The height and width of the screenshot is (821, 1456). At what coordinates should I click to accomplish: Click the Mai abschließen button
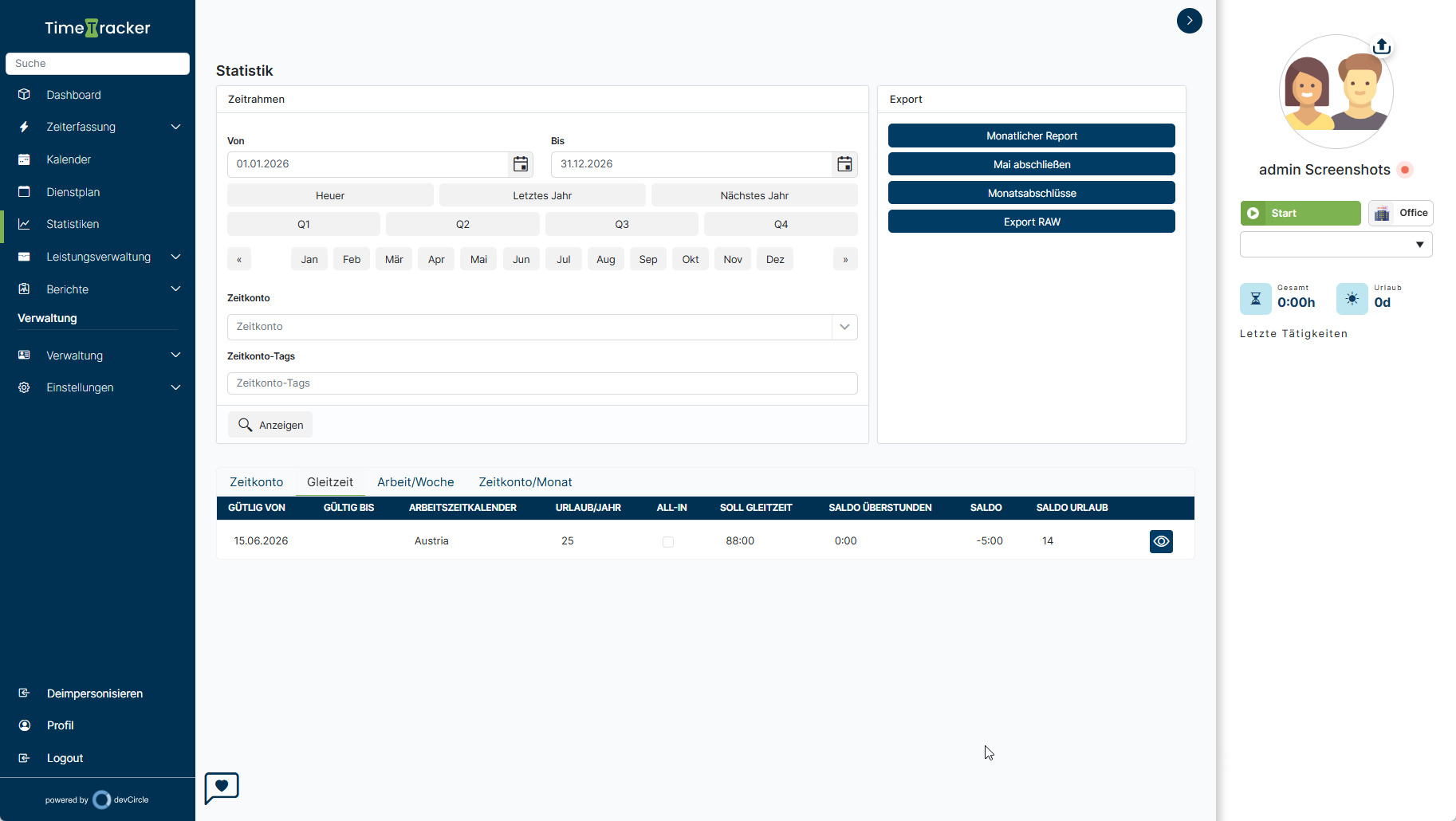tap(1031, 164)
